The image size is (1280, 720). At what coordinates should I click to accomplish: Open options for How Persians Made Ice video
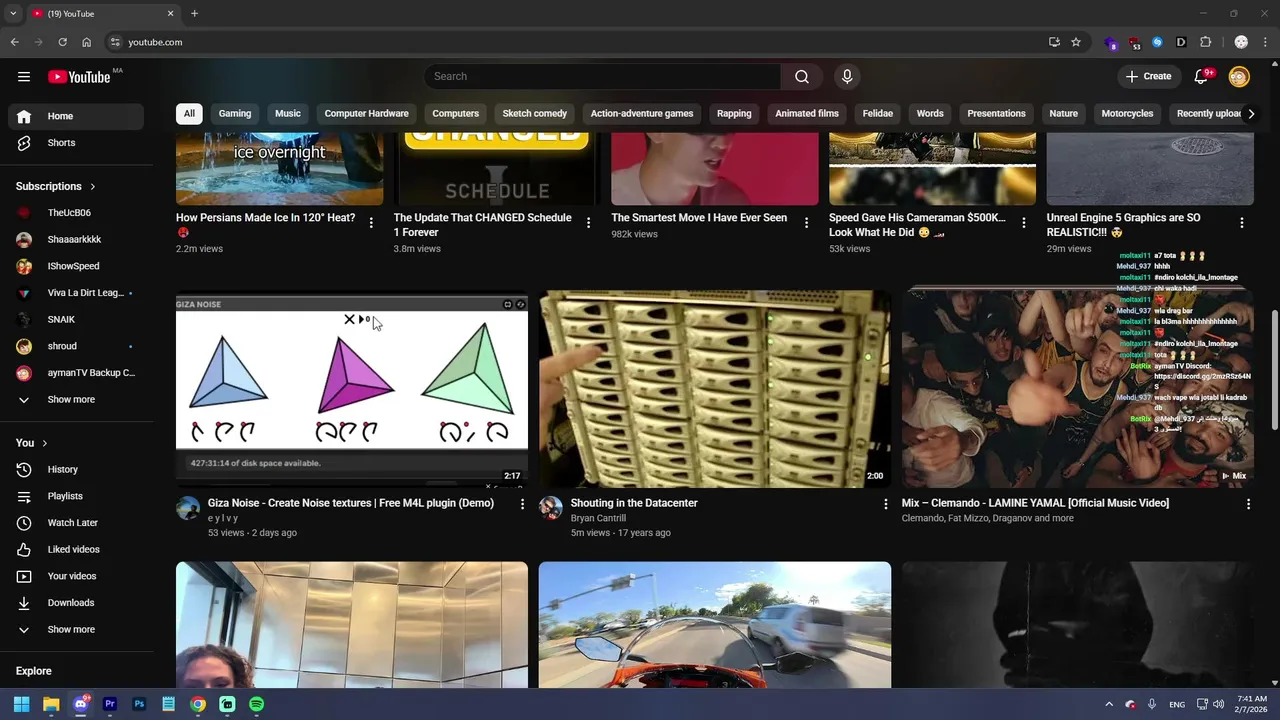371,223
